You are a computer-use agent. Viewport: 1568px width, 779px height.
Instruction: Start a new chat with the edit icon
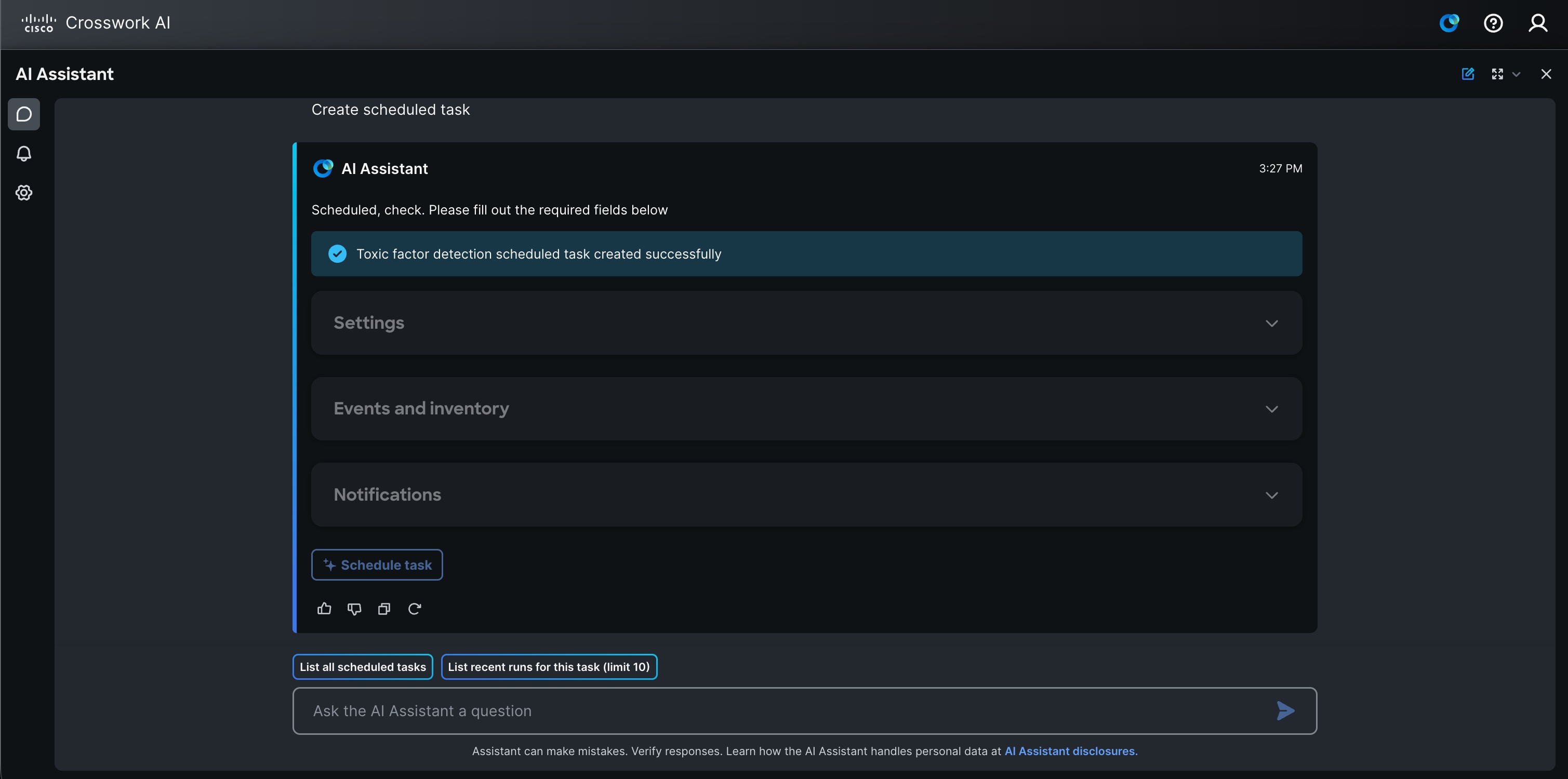1468,74
